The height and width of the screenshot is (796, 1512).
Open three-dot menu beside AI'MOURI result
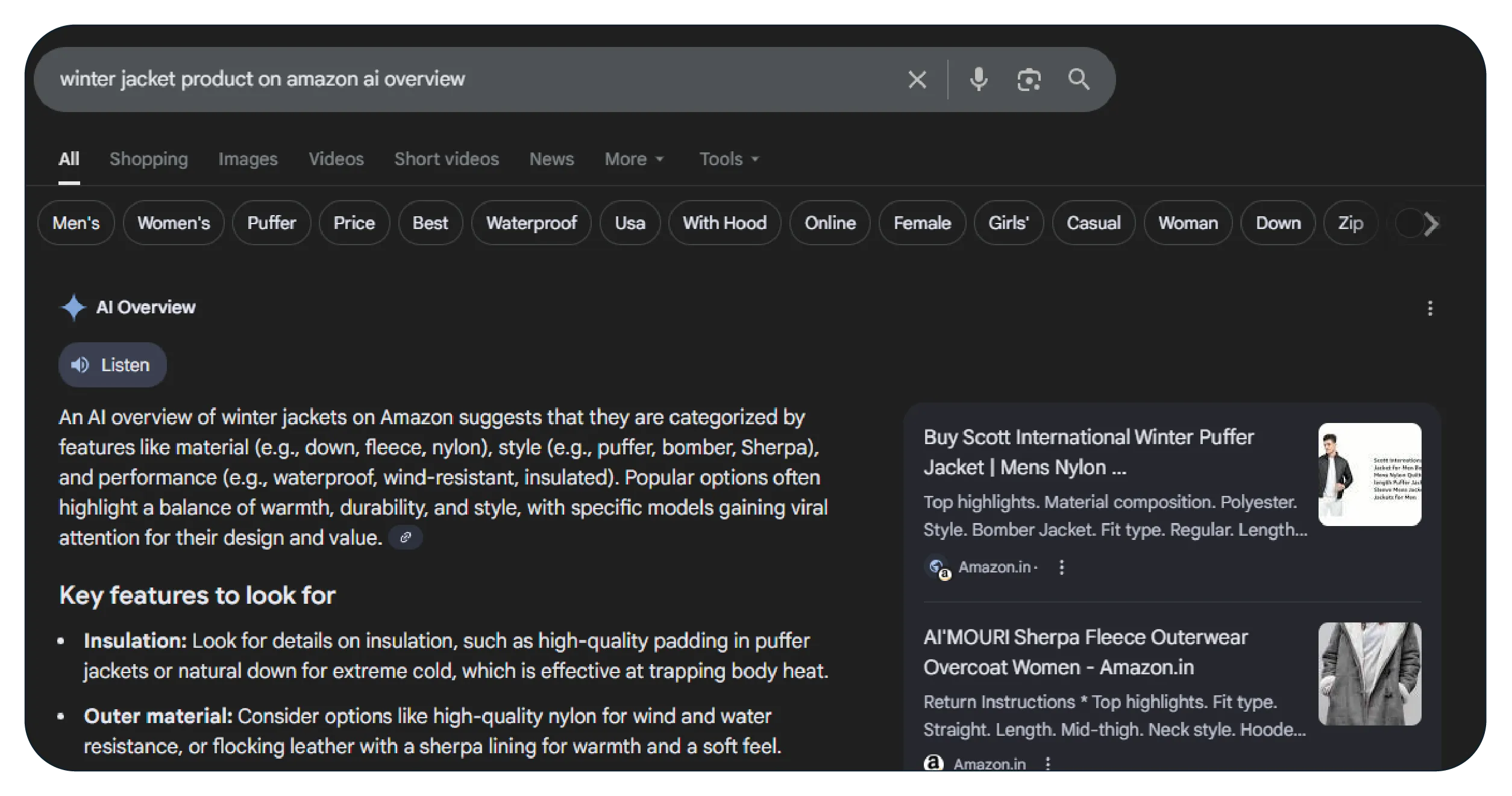1047,763
